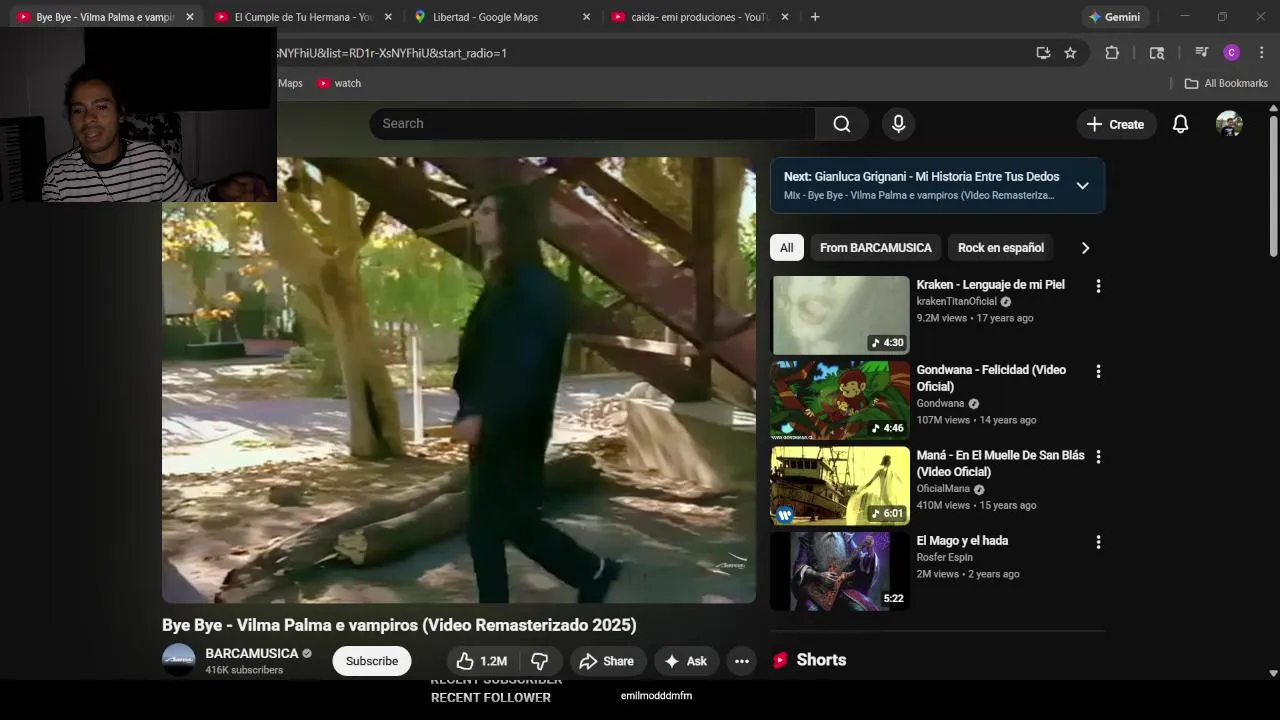Open YouTube account avatar menu
This screenshot has width=1280, height=720.
[x=1229, y=124]
